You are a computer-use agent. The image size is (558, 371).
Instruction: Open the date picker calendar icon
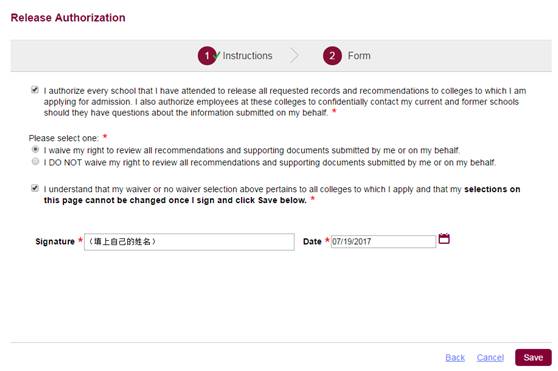click(444, 239)
